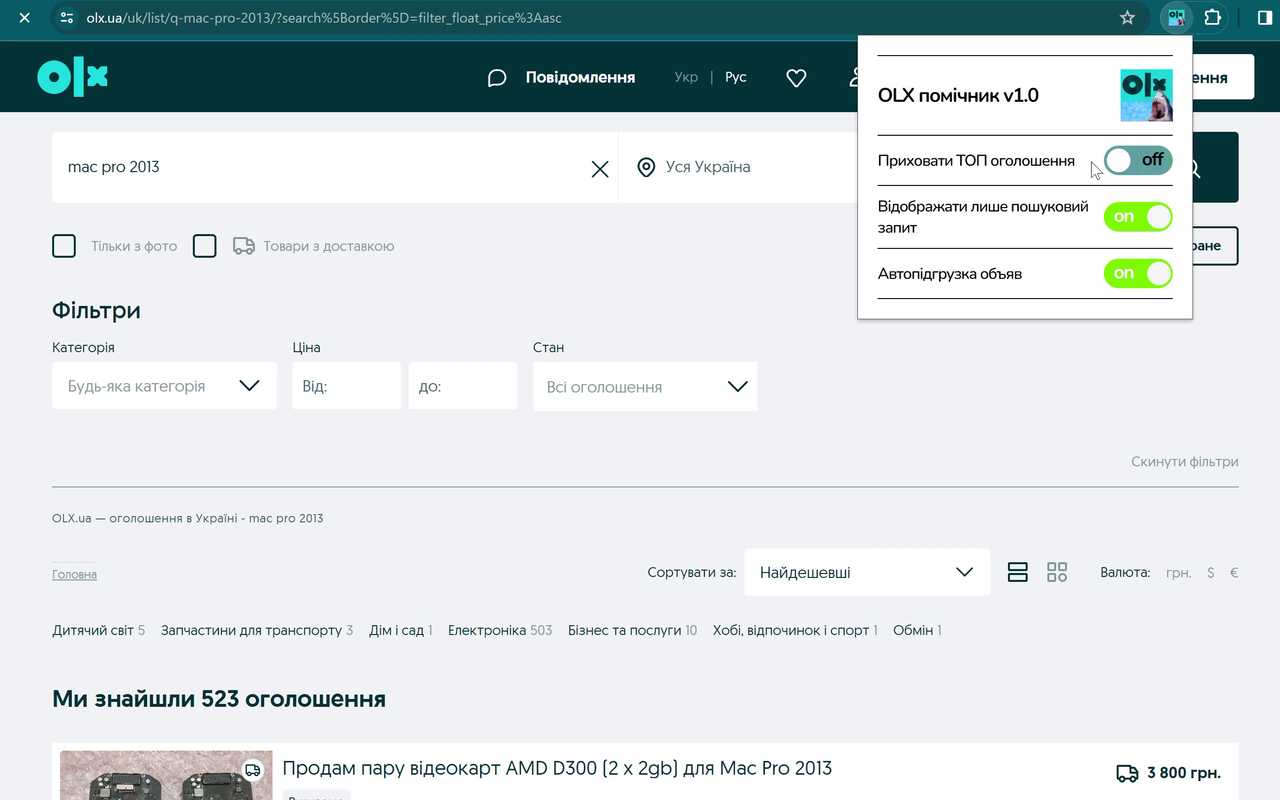The width and height of the screenshot is (1280, 800).
Task: Switch language to Рус
Action: [736, 76]
